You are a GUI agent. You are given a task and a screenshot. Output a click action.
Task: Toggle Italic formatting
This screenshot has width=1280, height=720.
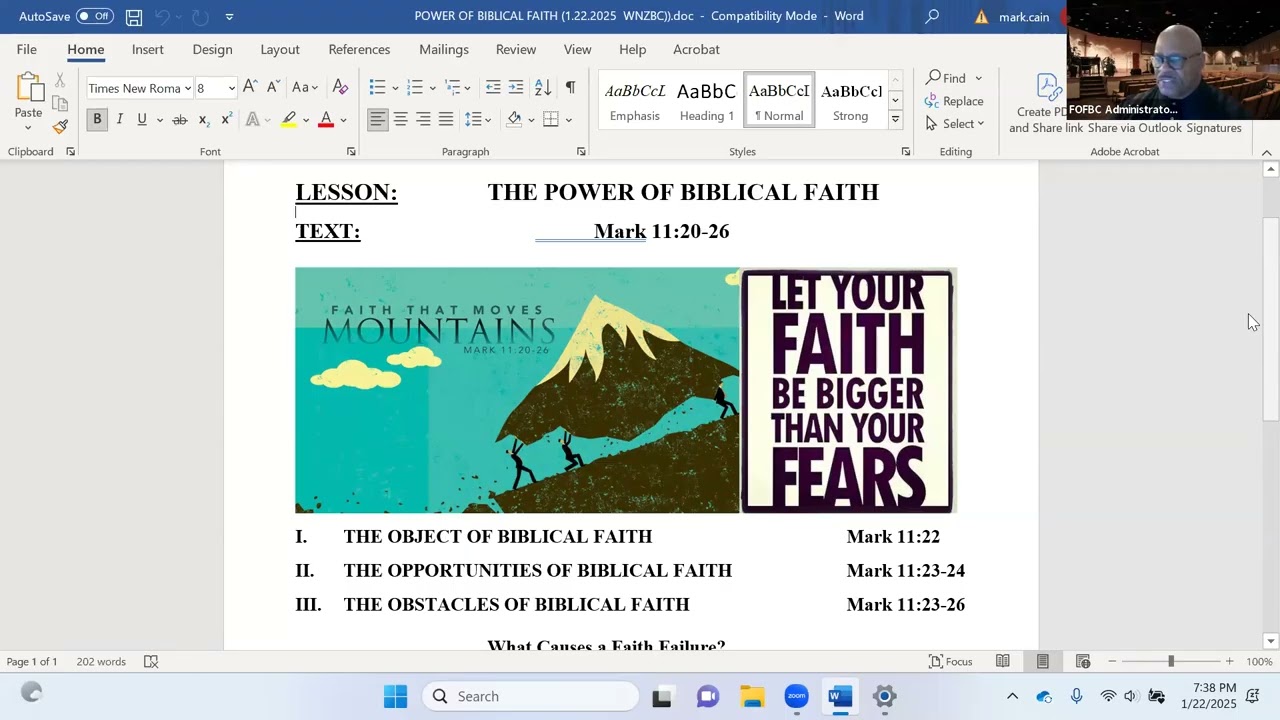(119, 120)
